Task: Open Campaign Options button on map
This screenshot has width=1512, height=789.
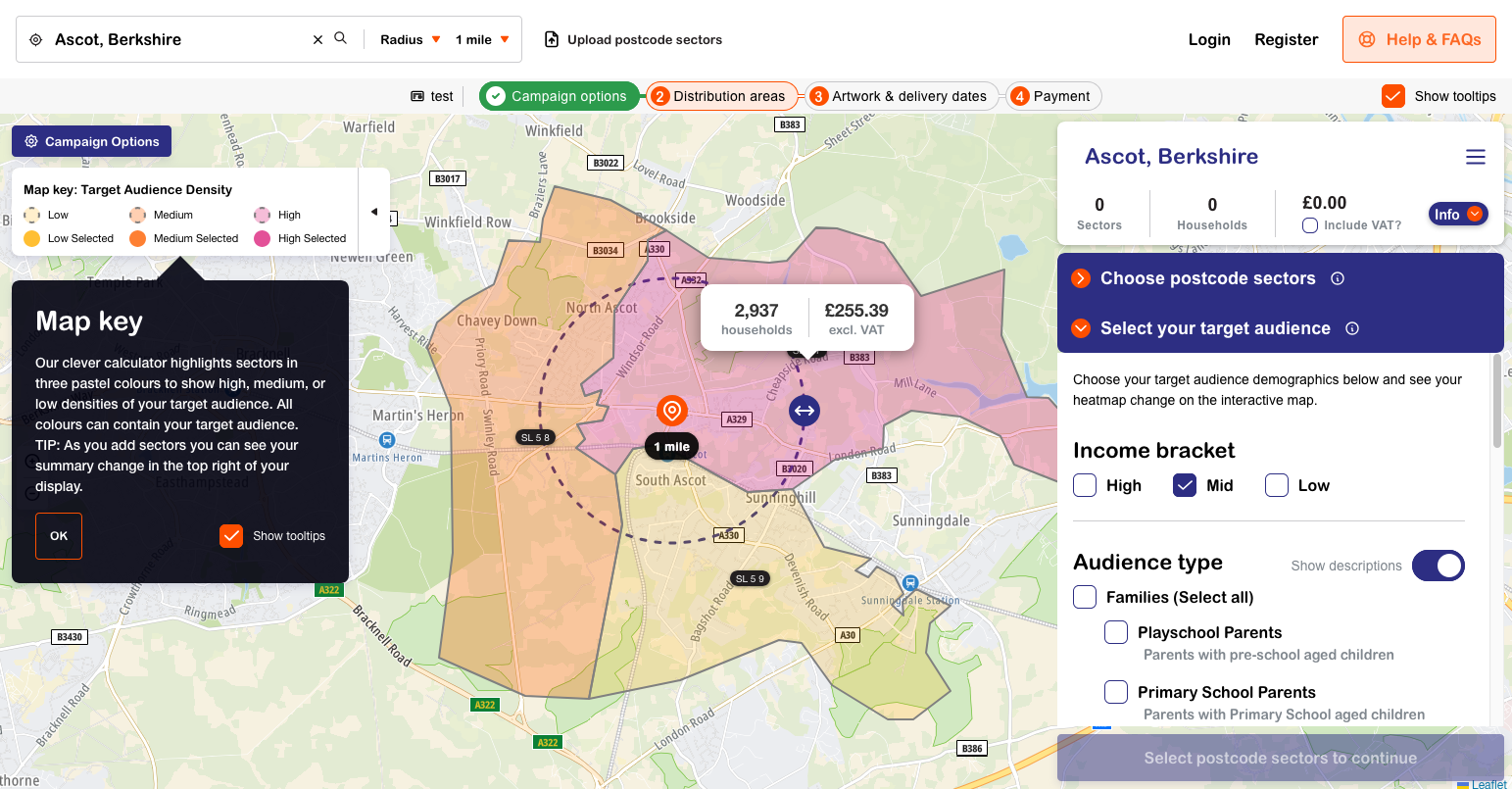Action: click(x=91, y=141)
